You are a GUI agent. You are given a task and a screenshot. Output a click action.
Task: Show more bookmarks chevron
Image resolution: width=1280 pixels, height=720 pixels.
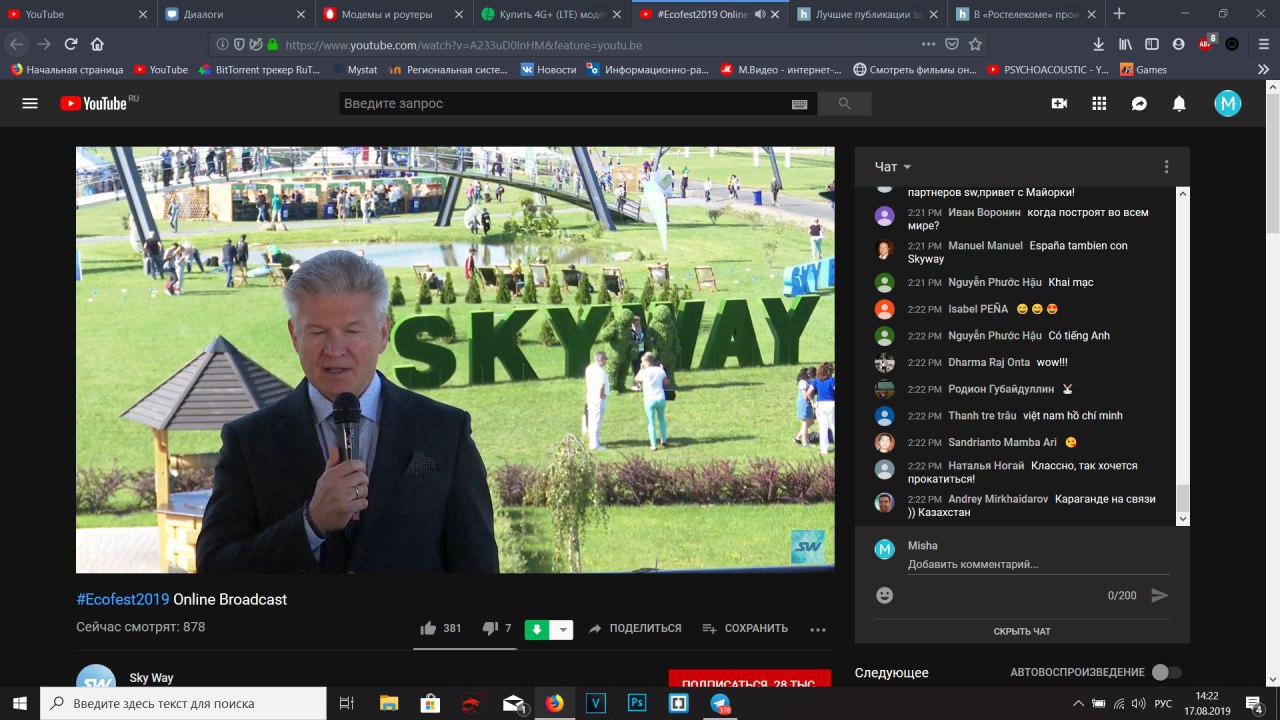[x=1262, y=69]
